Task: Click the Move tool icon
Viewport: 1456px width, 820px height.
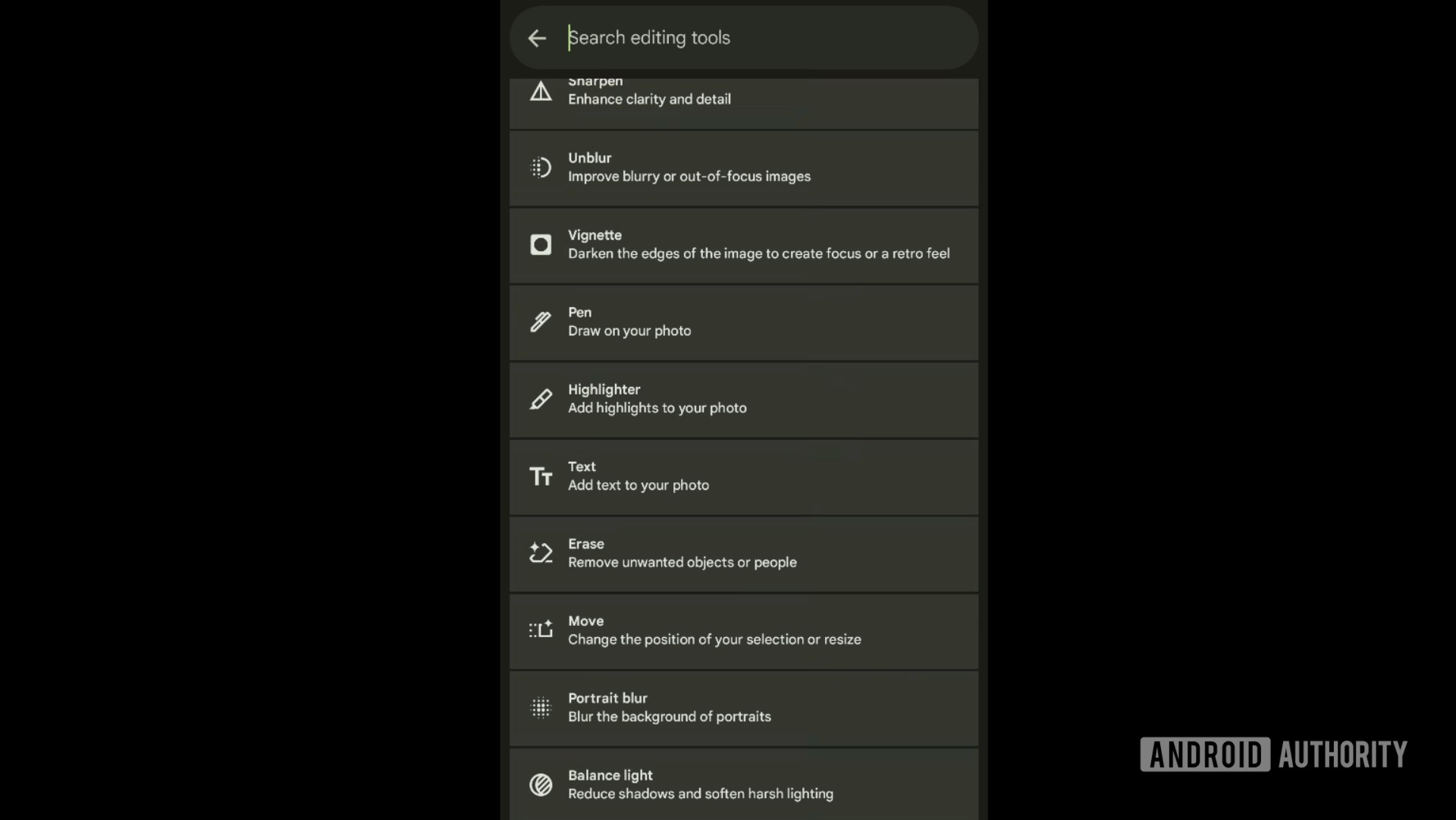Action: coord(541,630)
